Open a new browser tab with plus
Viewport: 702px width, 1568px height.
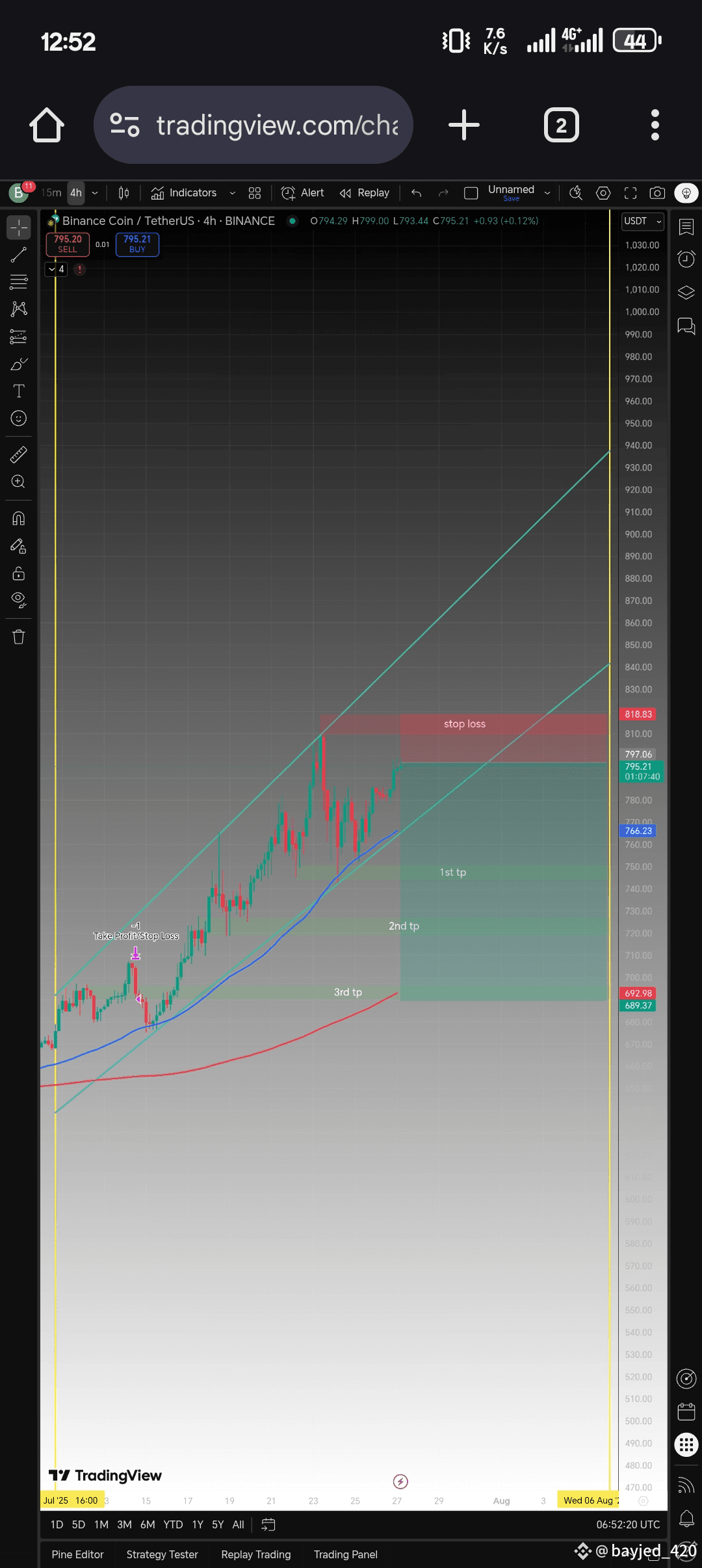click(x=464, y=125)
